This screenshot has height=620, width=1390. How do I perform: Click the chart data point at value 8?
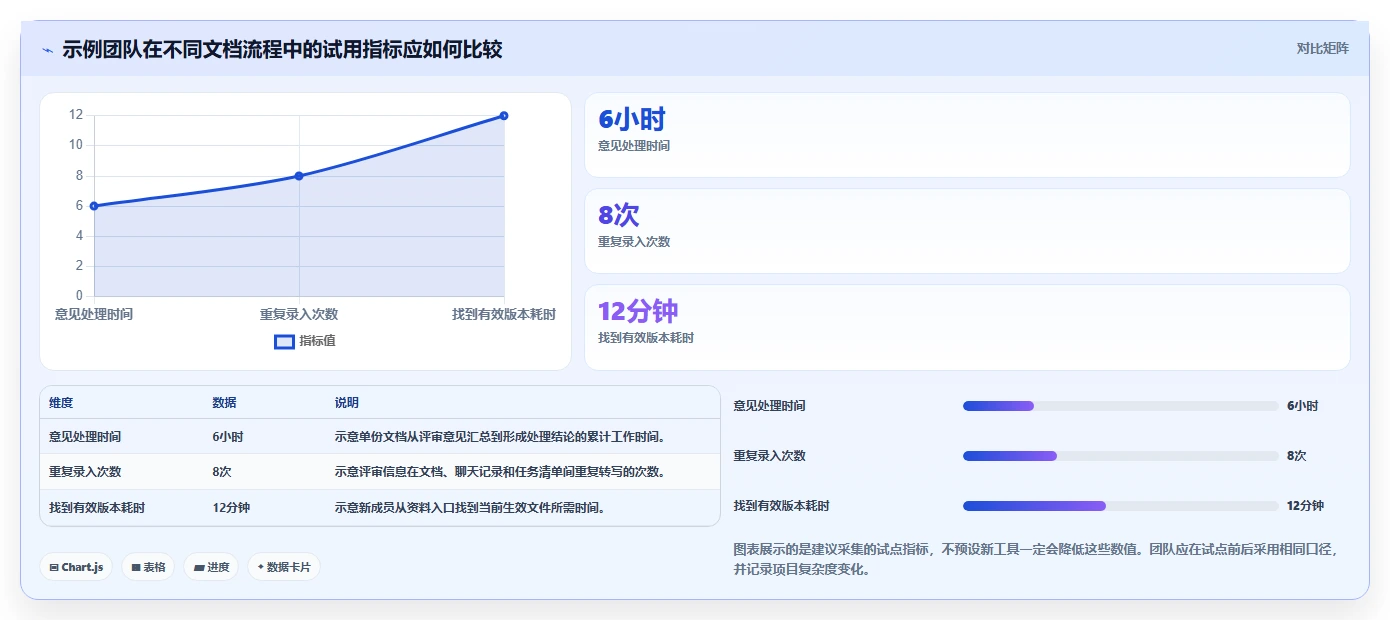(299, 176)
